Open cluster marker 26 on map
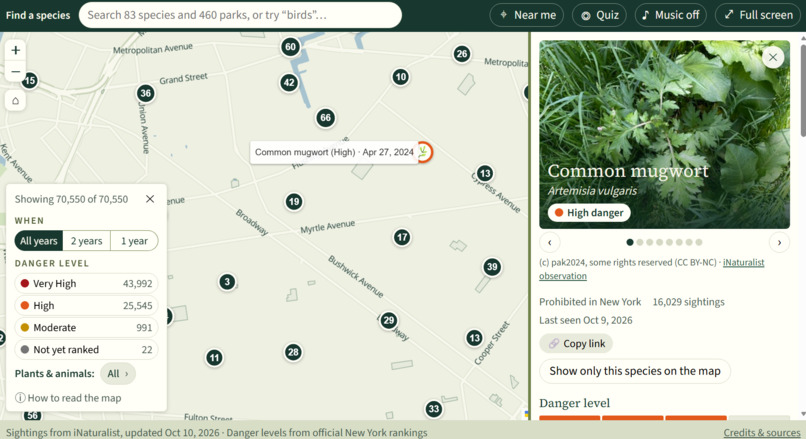This screenshot has height=439, width=806. pyautogui.click(x=462, y=54)
